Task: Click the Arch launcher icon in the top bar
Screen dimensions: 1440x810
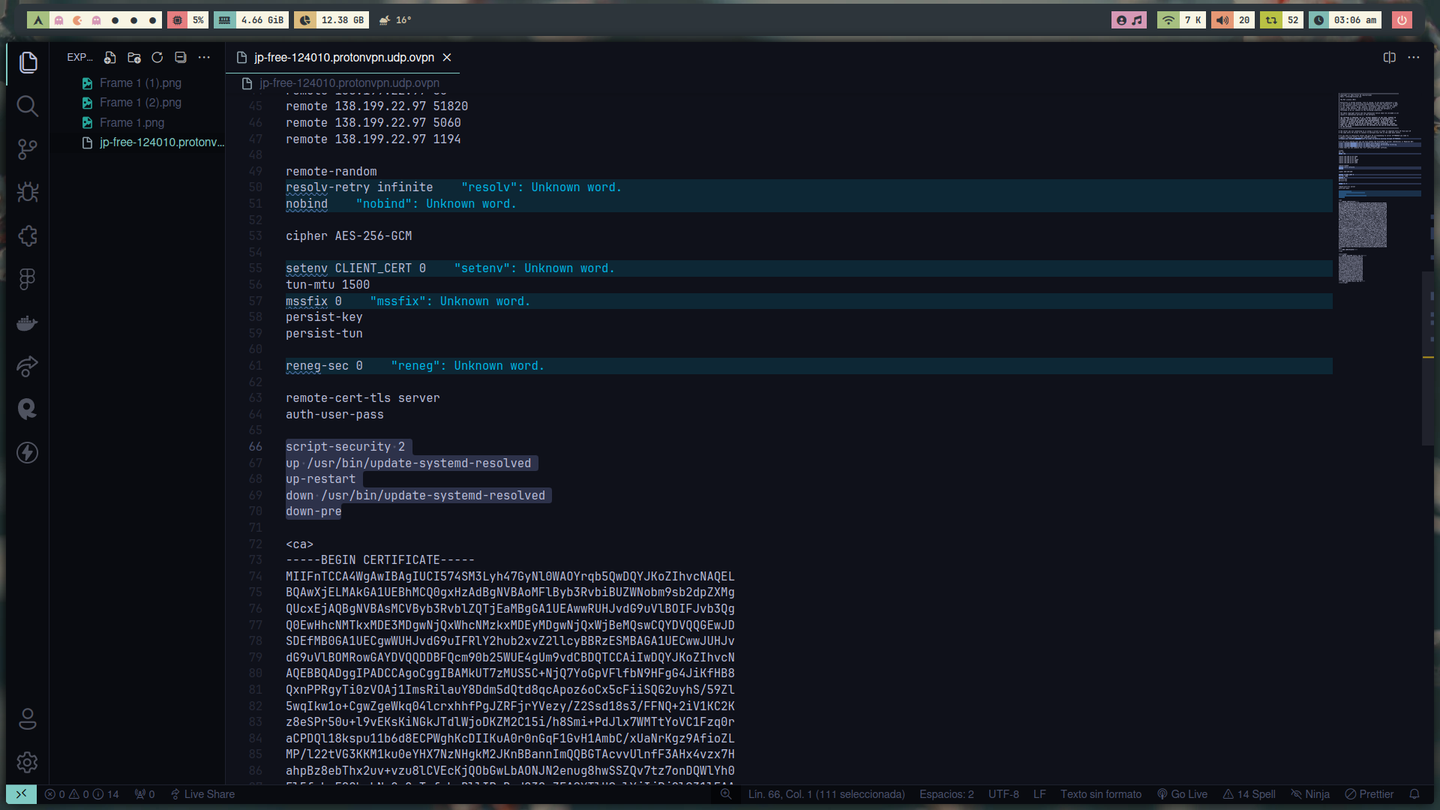Action: [37, 20]
